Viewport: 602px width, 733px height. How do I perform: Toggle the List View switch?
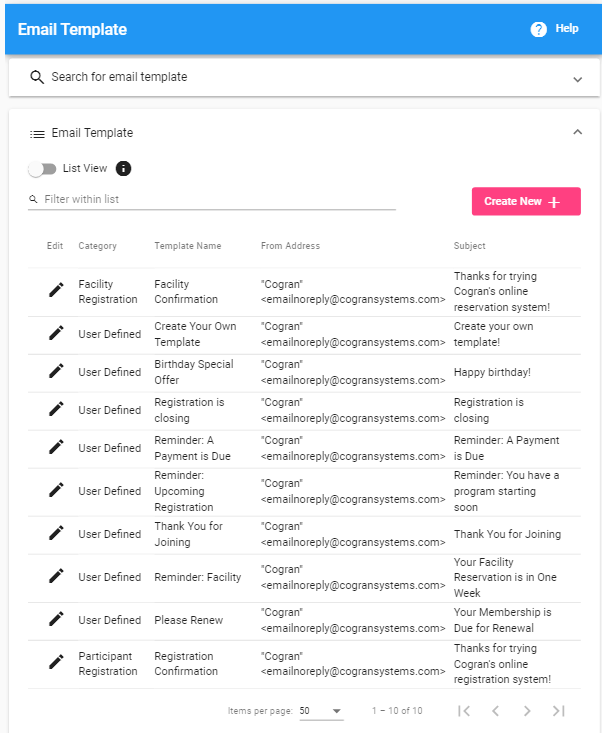click(x=43, y=169)
